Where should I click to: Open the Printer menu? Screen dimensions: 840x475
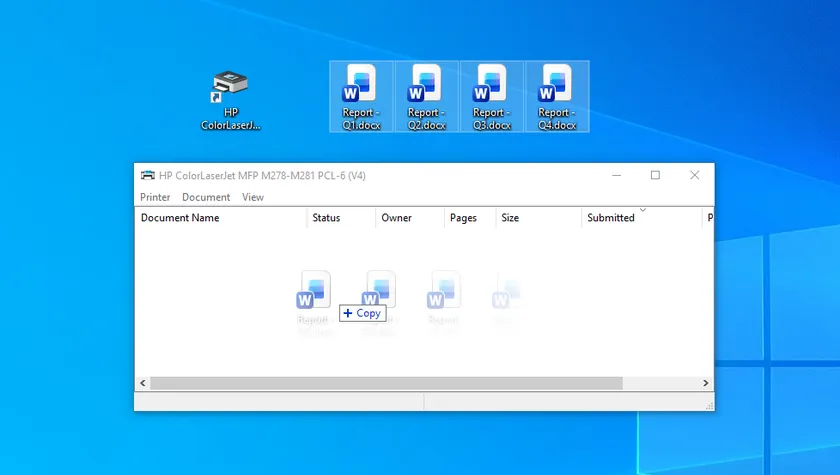(155, 197)
